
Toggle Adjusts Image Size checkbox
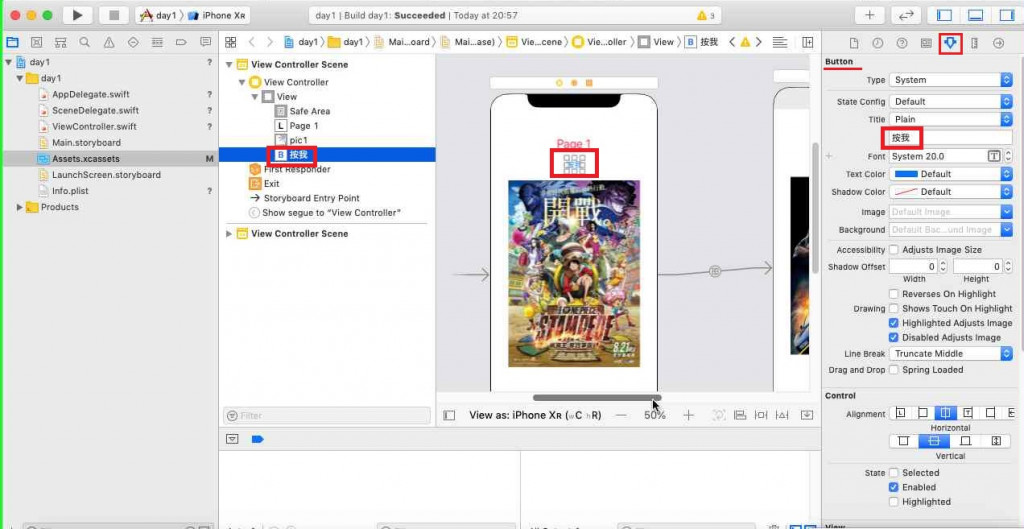893,249
